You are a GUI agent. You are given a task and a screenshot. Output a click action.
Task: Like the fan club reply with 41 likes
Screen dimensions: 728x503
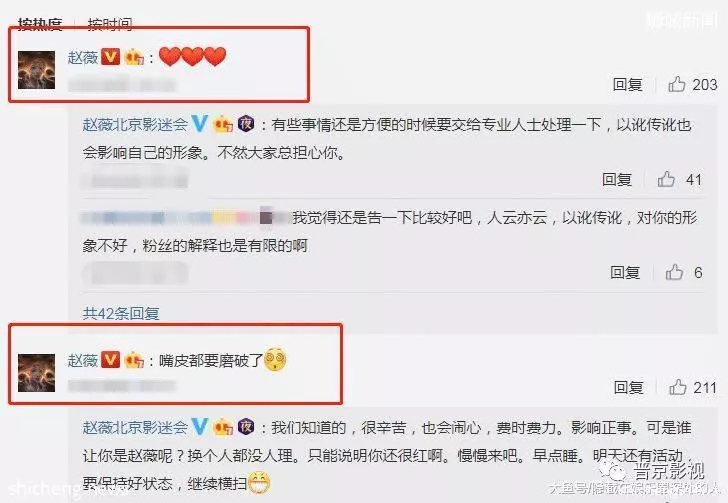666,179
